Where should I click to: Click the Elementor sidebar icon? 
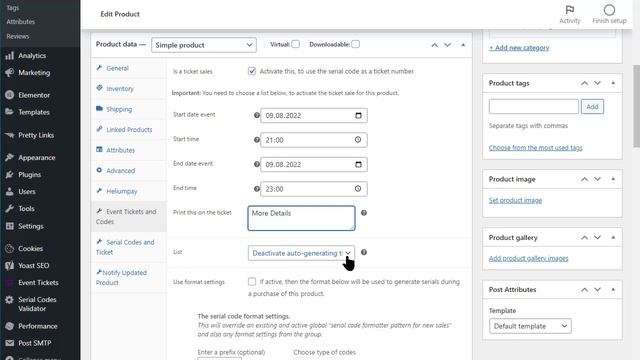click(9, 95)
